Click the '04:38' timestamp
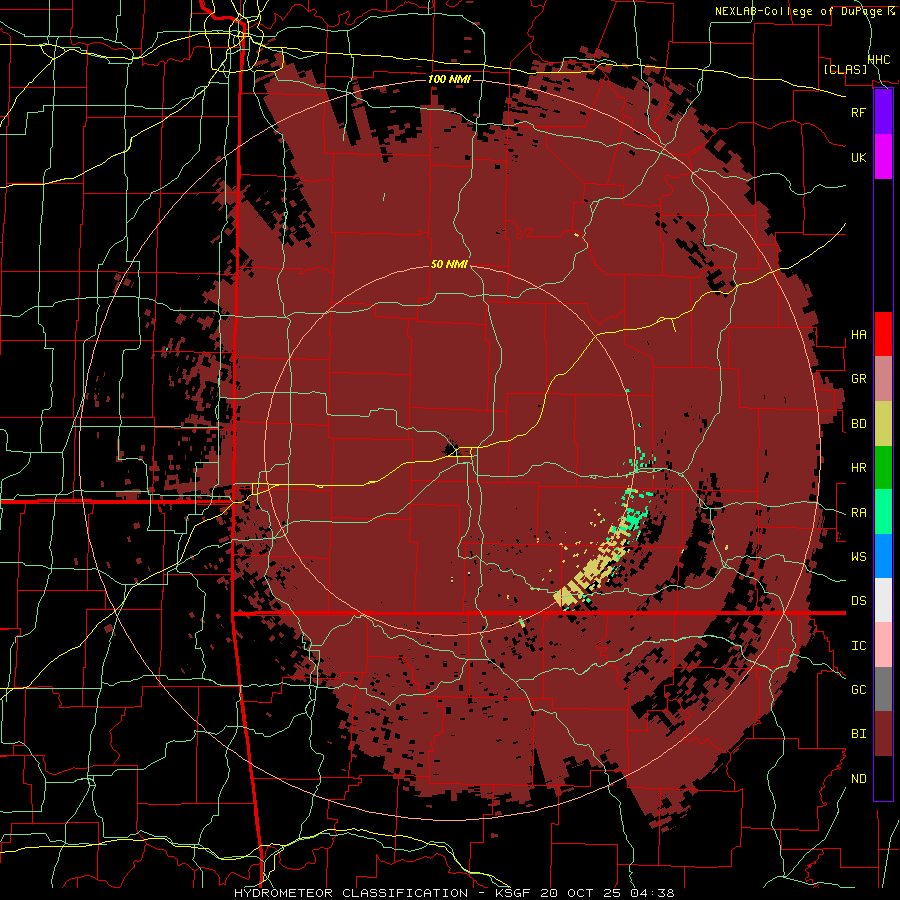 tap(652, 893)
